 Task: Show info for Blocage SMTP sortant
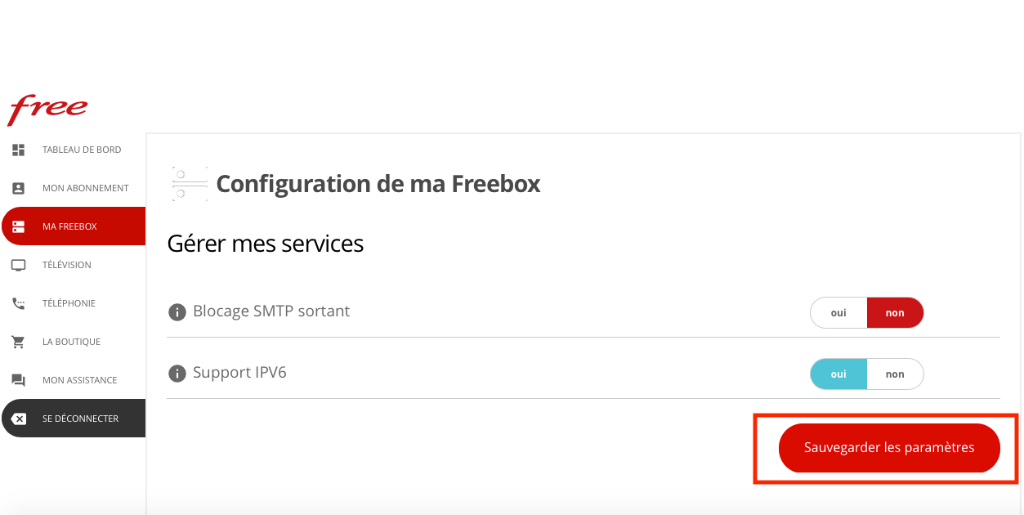click(x=177, y=312)
